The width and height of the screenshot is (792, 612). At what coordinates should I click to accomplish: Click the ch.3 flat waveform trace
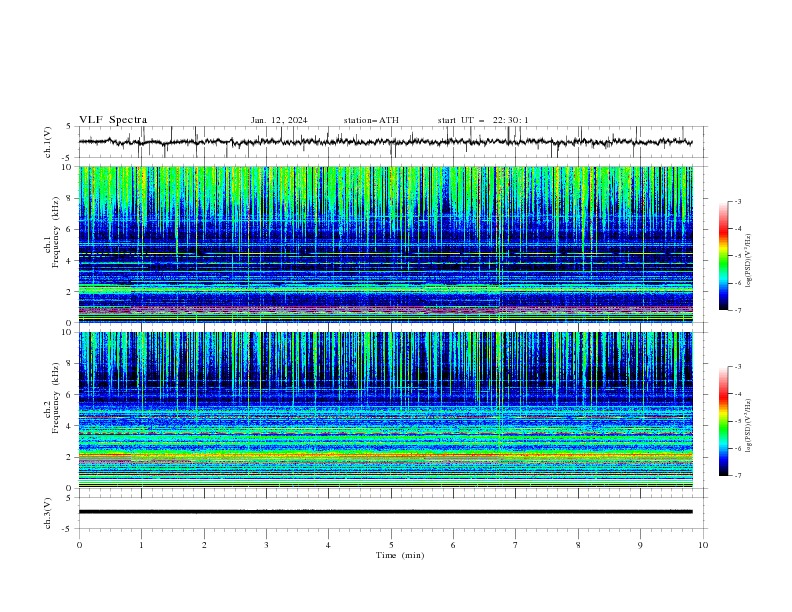[385, 512]
